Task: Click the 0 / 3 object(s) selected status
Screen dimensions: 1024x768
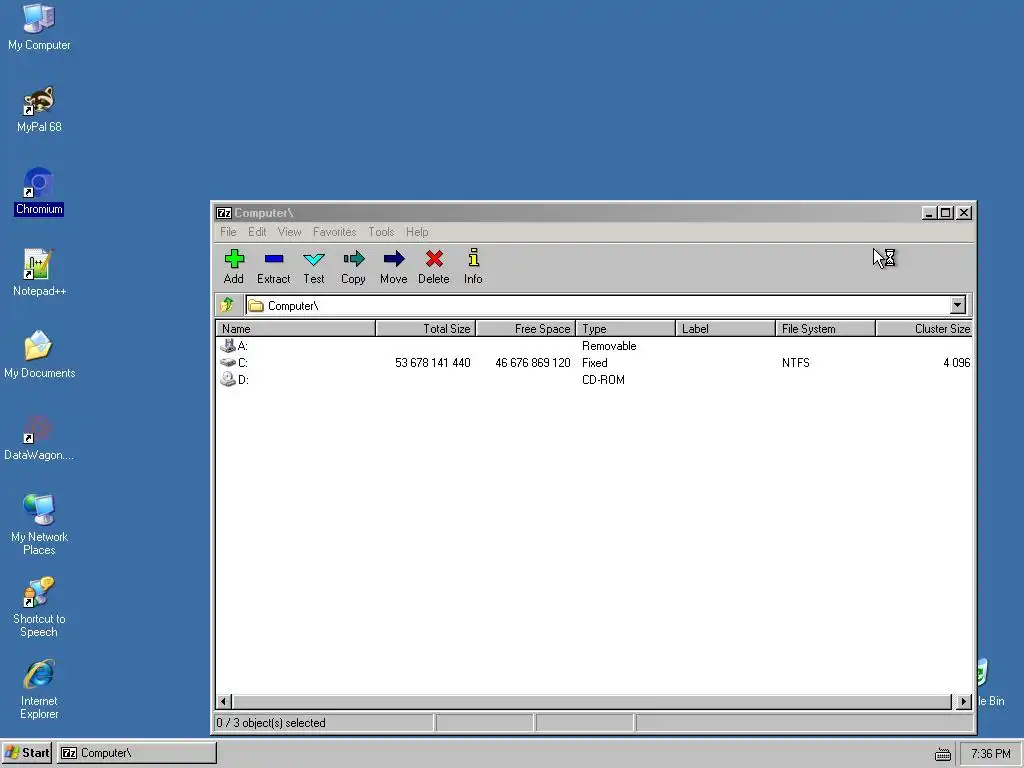Action: [x=271, y=723]
